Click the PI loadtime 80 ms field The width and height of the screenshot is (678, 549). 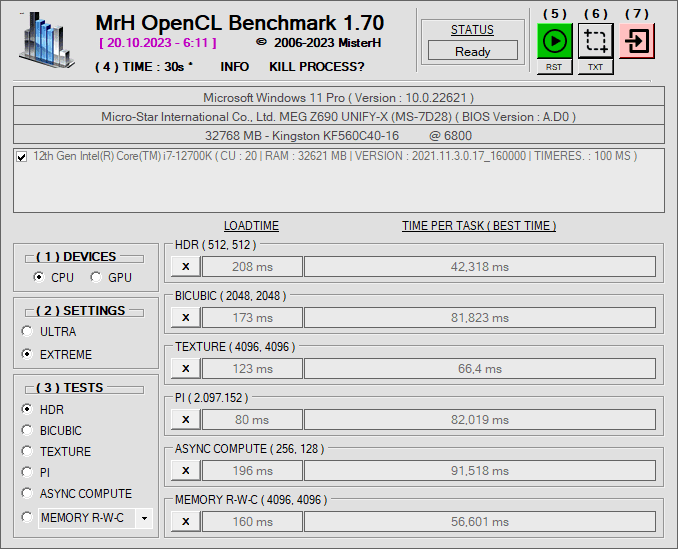[253, 420]
